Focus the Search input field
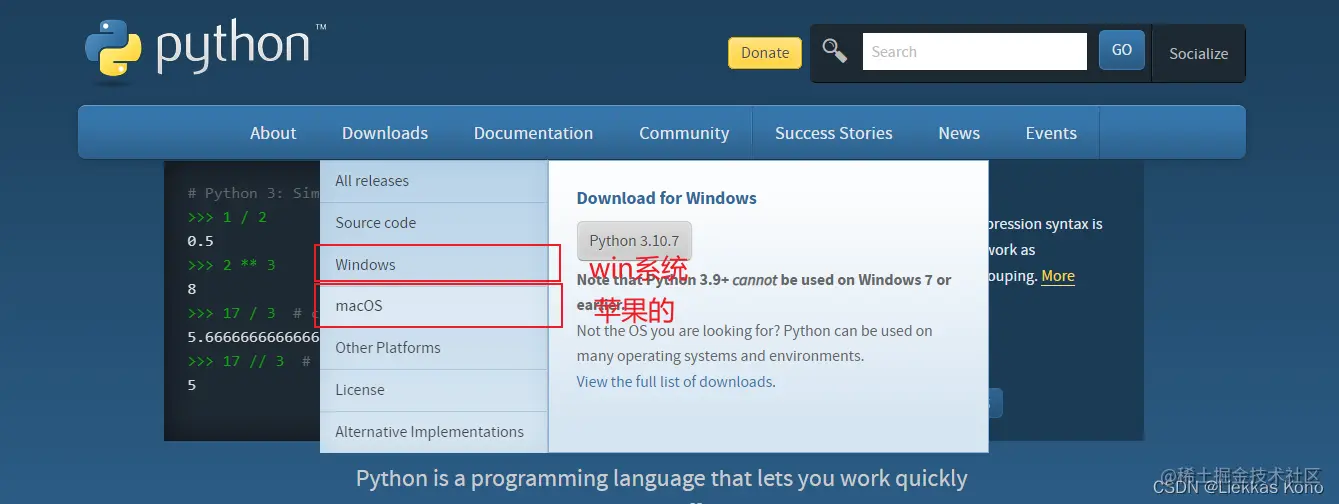The width and height of the screenshot is (1339, 504). point(975,52)
